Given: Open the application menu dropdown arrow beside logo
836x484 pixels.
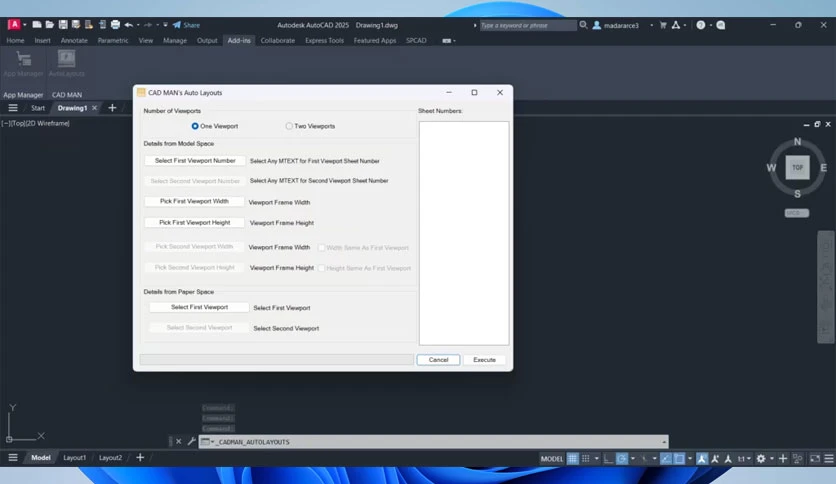Looking at the screenshot, I should 25,25.
